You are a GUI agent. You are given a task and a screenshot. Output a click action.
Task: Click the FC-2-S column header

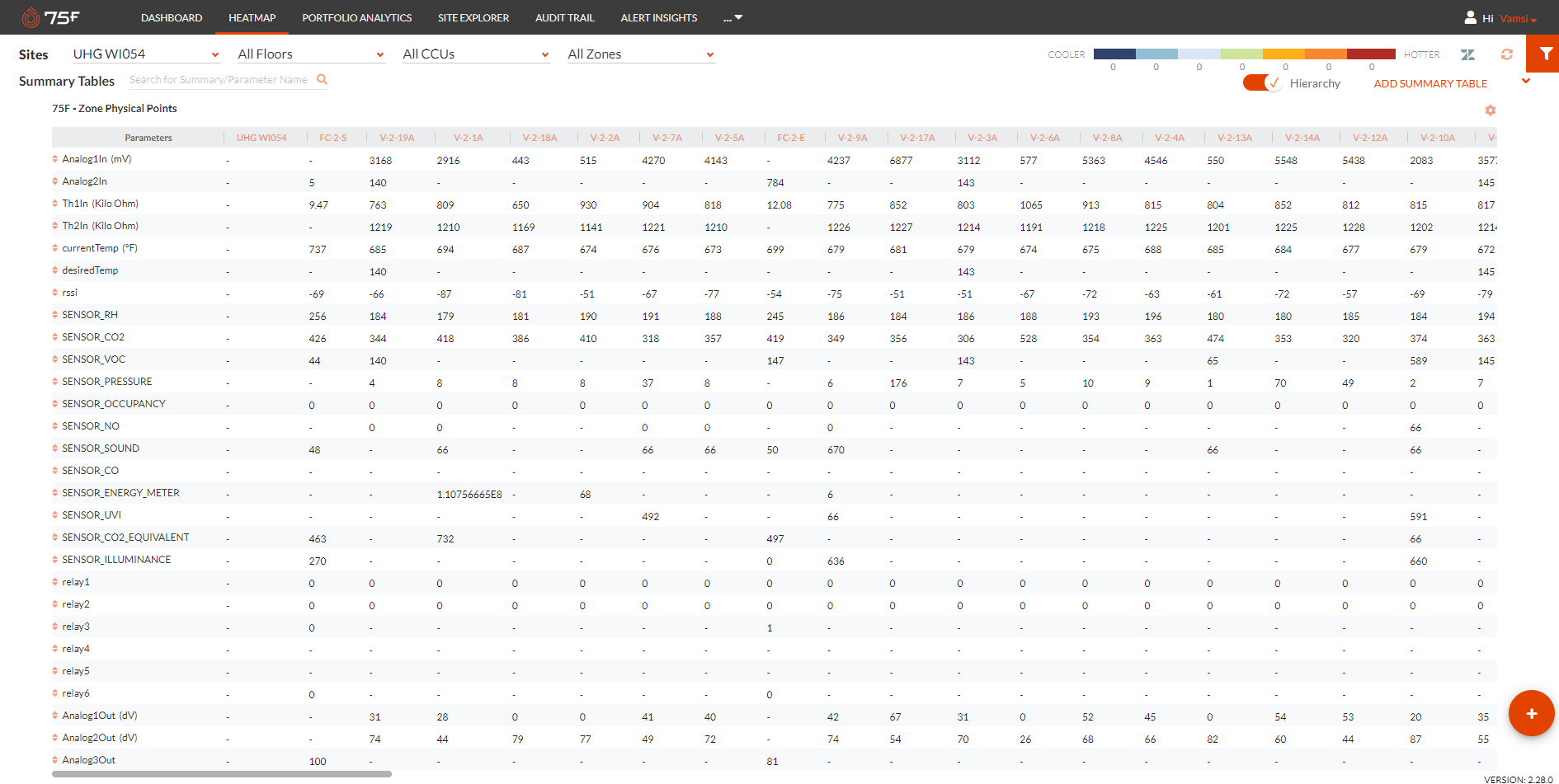(333, 138)
